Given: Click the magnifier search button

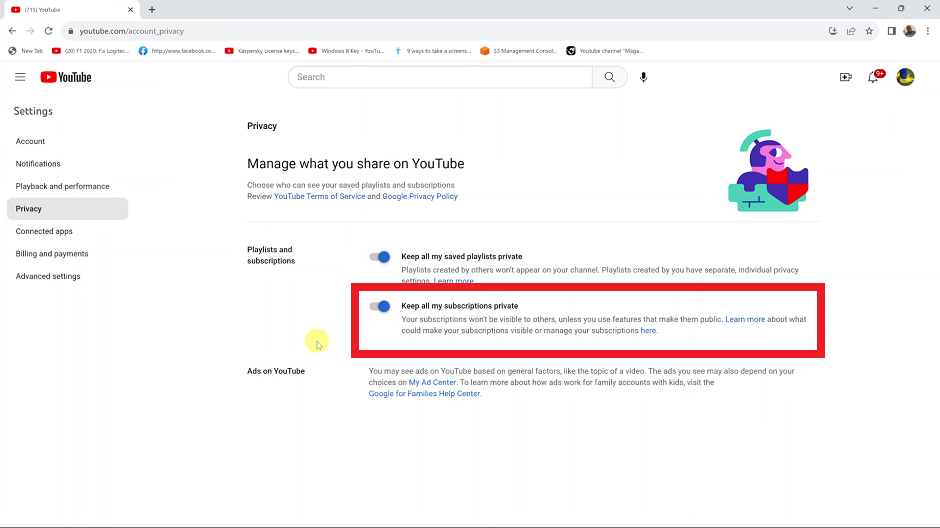Looking at the screenshot, I should pos(610,77).
